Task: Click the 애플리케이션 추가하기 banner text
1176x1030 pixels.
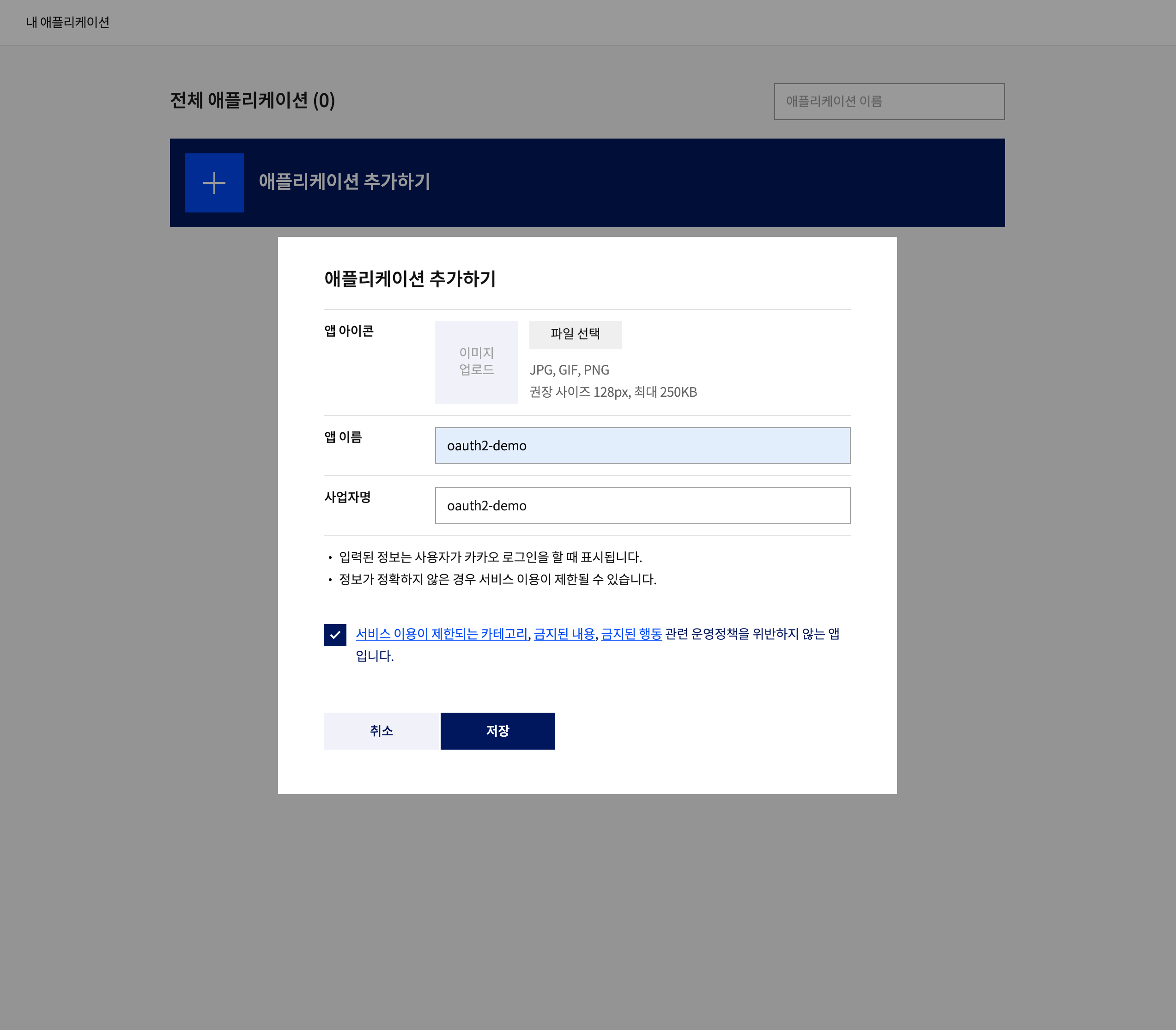Action: [x=344, y=181]
